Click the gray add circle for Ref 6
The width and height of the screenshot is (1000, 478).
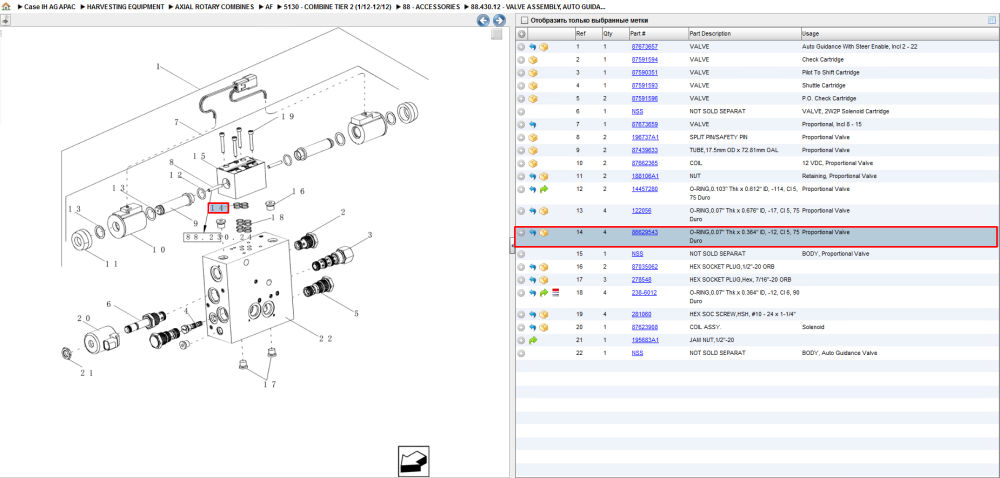[521, 112]
